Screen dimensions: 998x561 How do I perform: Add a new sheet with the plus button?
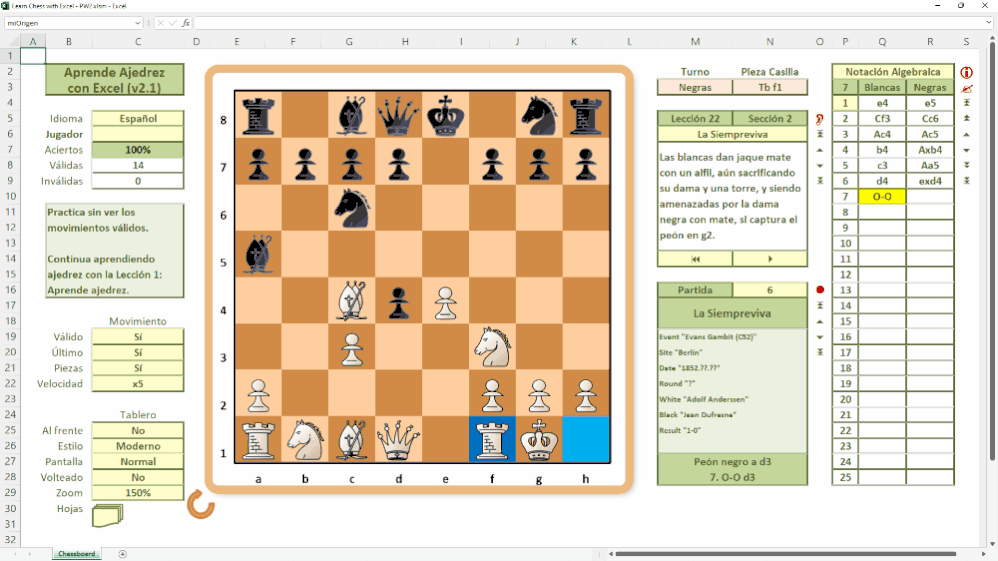pyautogui.click(x=122, y=554)
